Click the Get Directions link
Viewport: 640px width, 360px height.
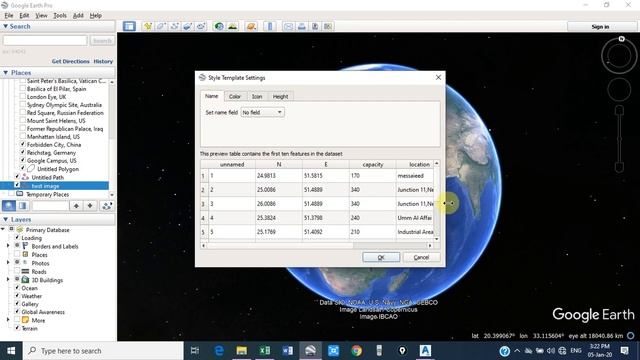(x=70, y=61)
